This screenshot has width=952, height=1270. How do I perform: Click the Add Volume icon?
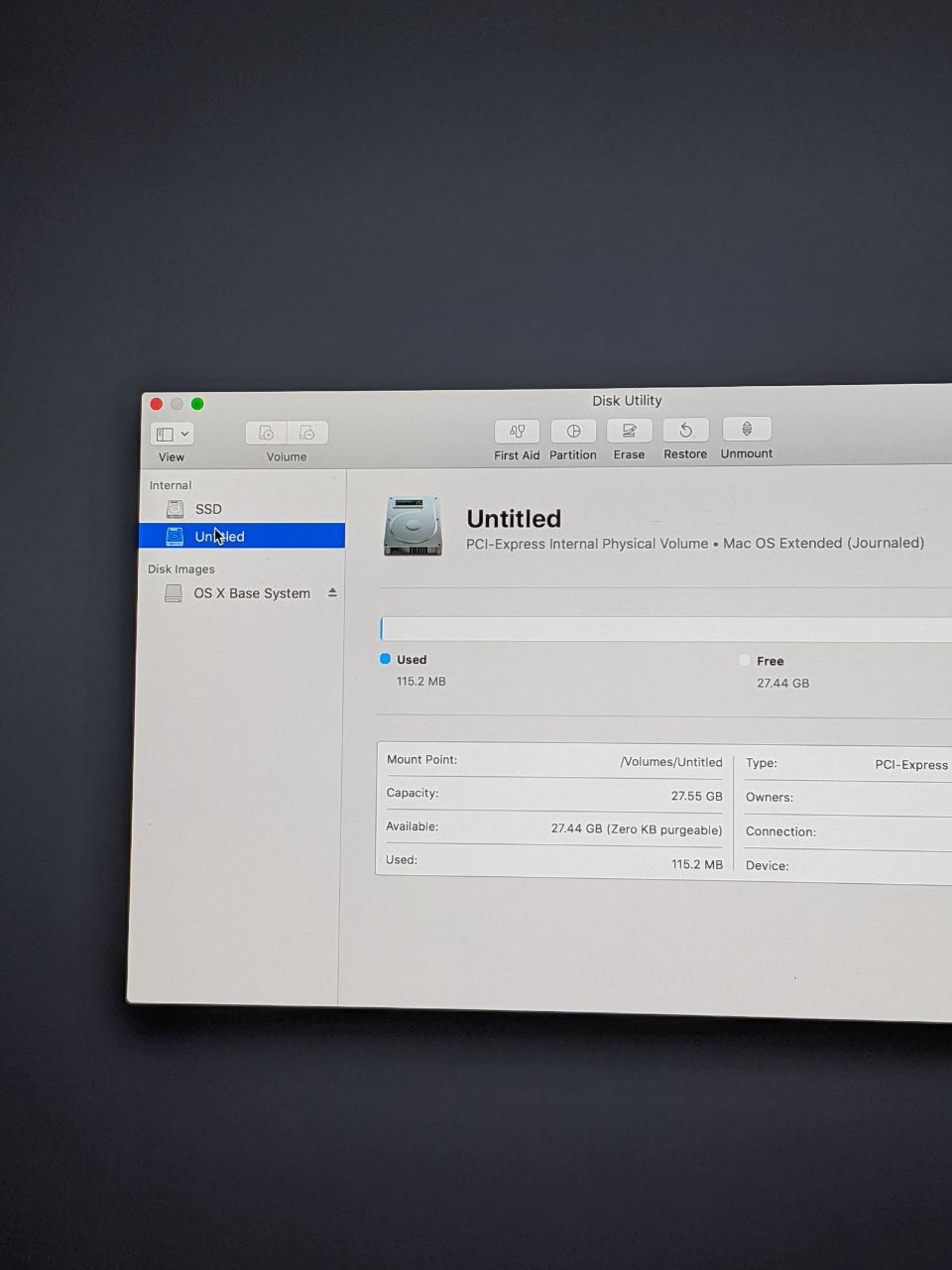pos(266,433)
